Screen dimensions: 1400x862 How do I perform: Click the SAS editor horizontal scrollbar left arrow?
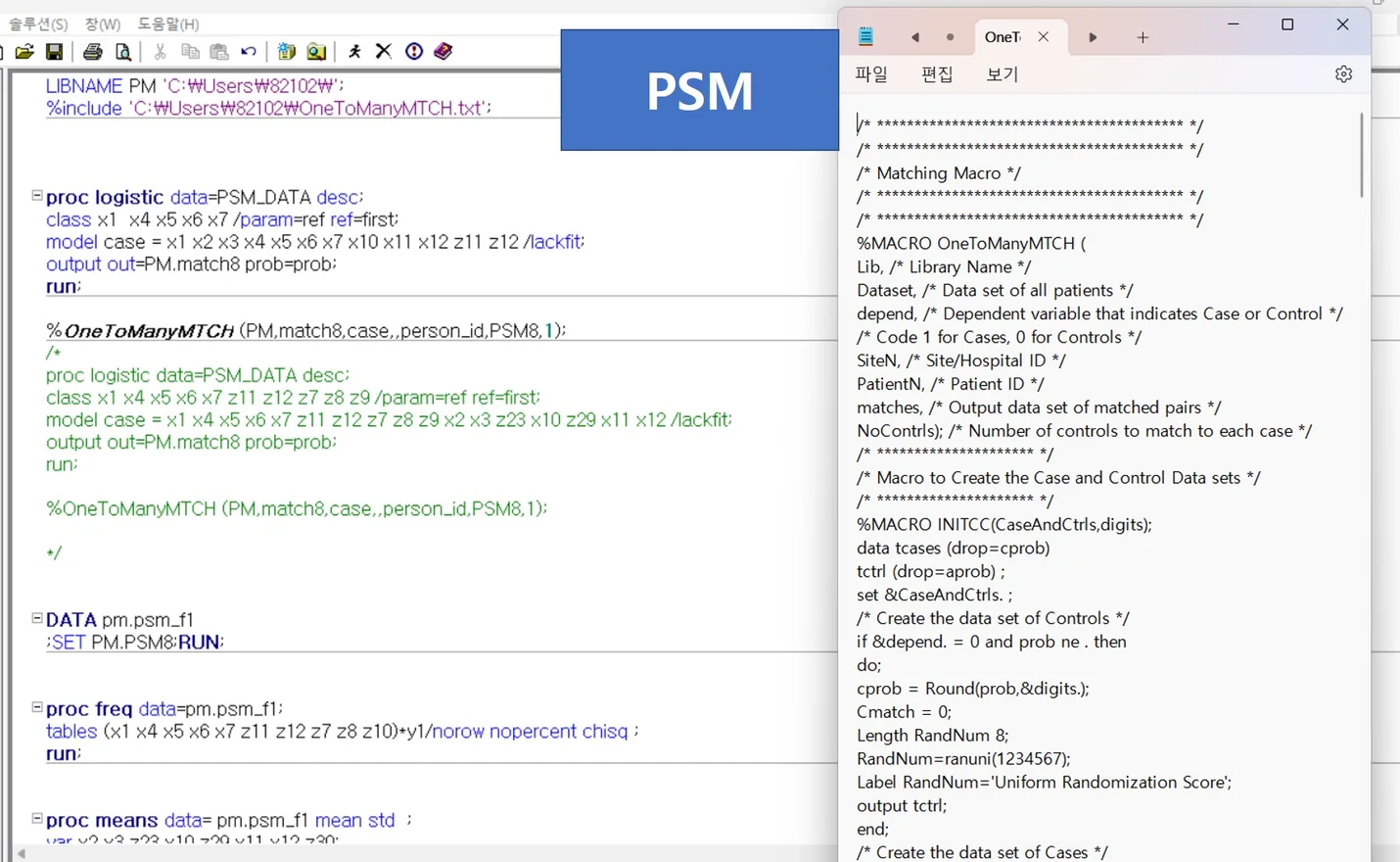22,854
